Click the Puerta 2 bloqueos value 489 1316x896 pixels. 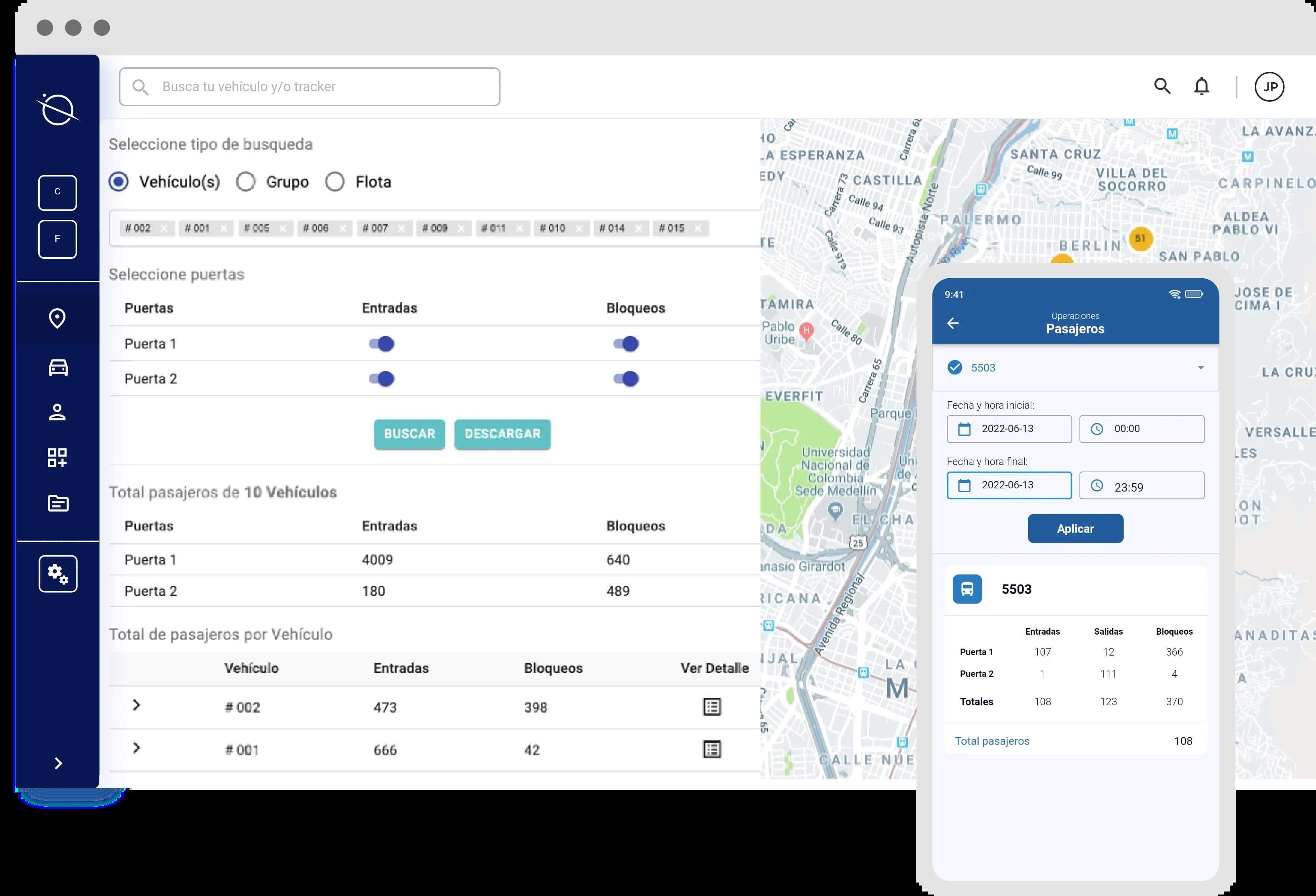(618, 591)
